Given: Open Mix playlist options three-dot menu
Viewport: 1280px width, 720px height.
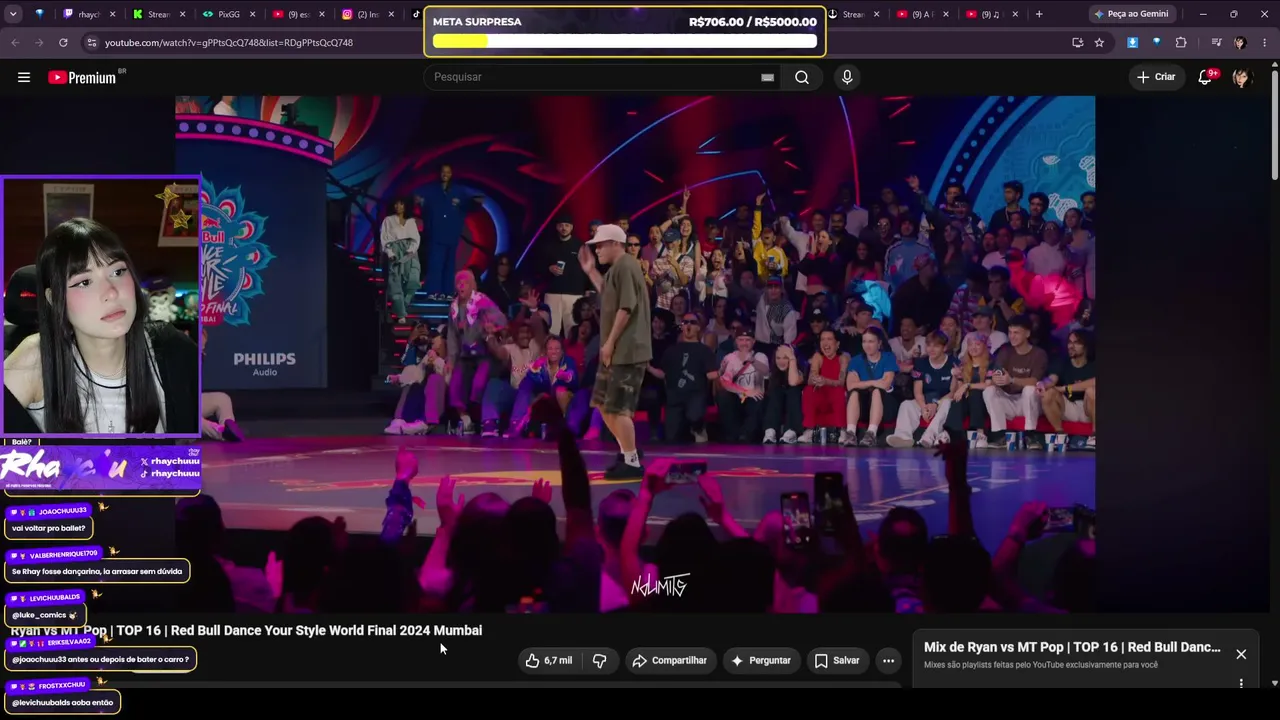Looking at the screenshot, I should coord(1241,684).
